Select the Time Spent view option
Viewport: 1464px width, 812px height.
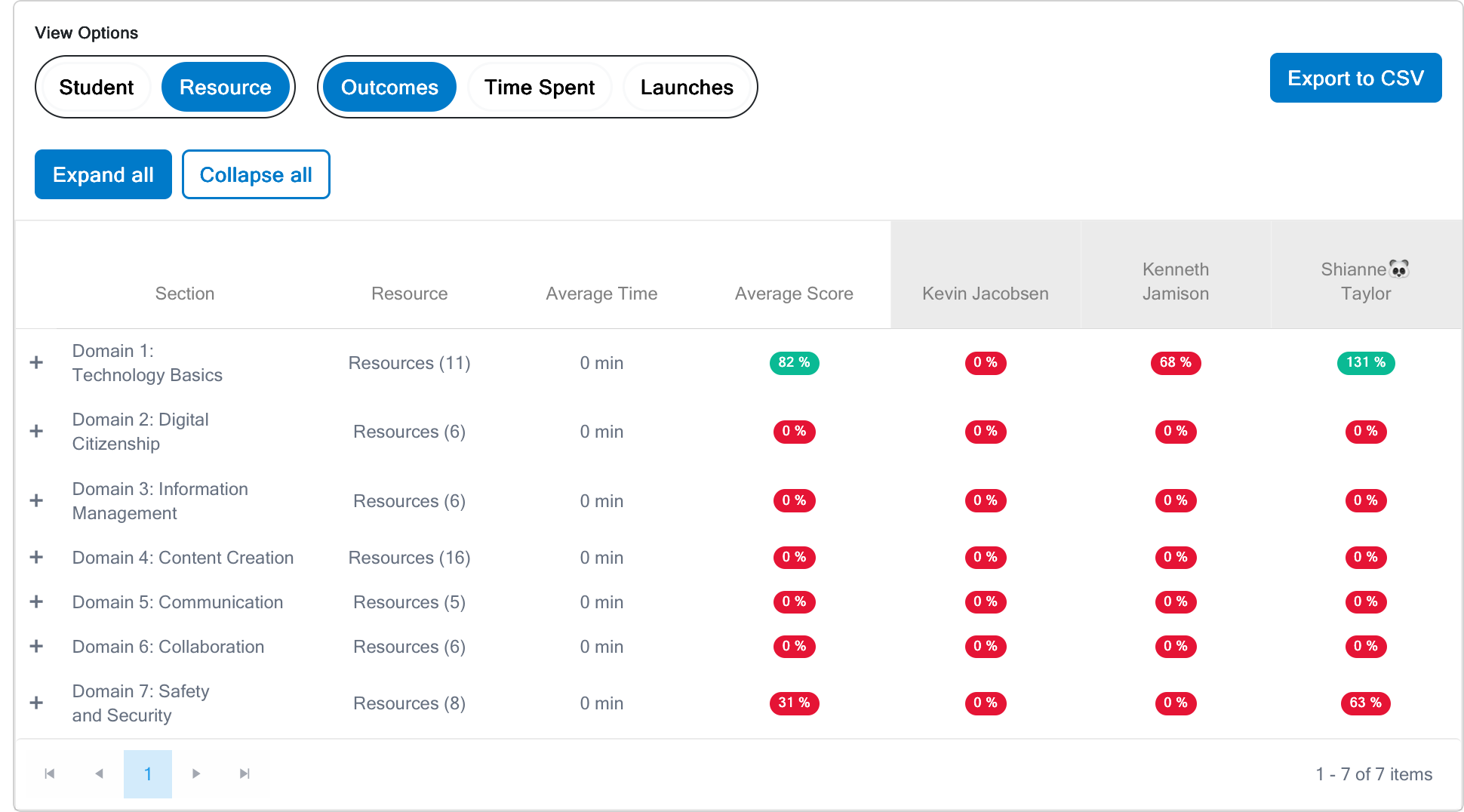(x=540, y=87)
